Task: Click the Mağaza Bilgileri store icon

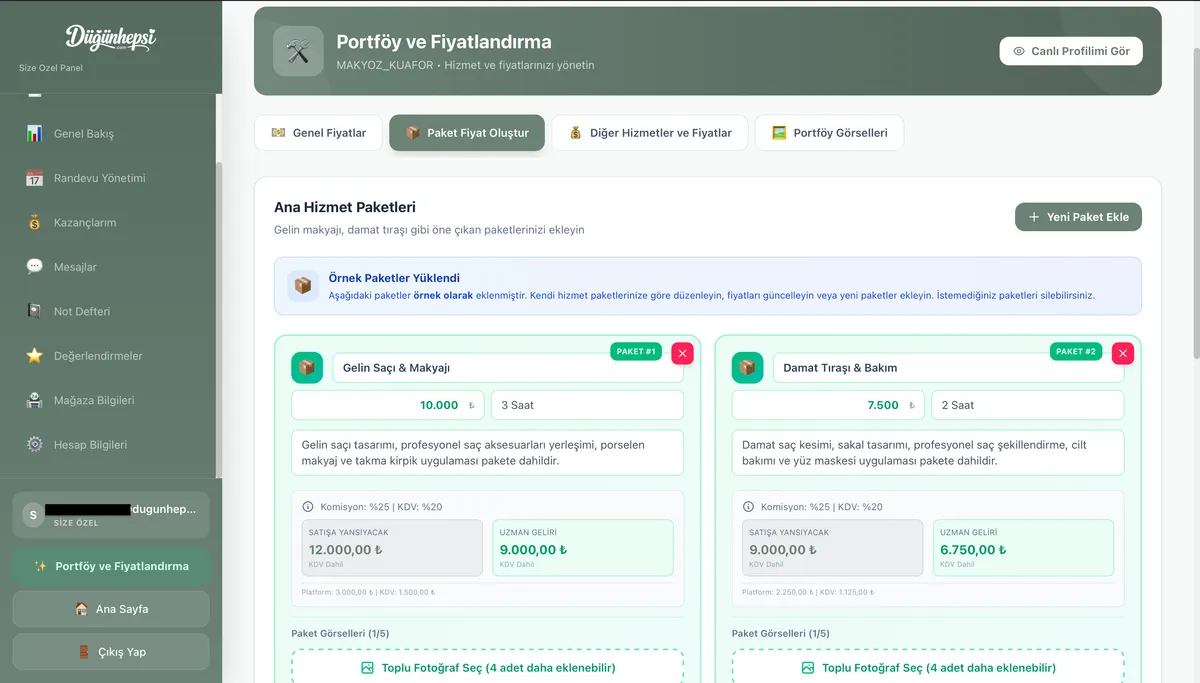Action: pos(34,400)
